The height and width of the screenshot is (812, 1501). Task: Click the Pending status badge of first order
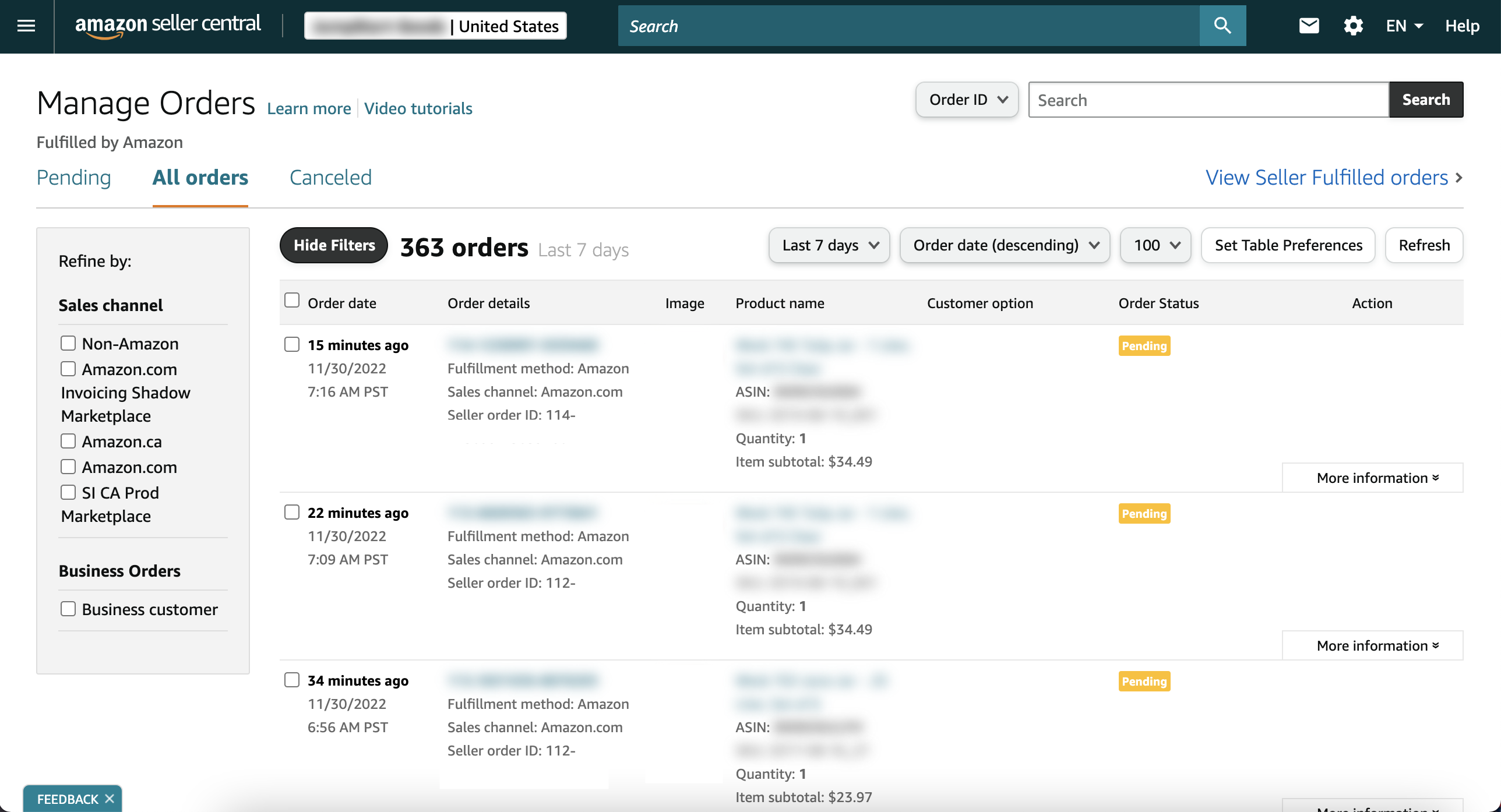[1144, 345]
